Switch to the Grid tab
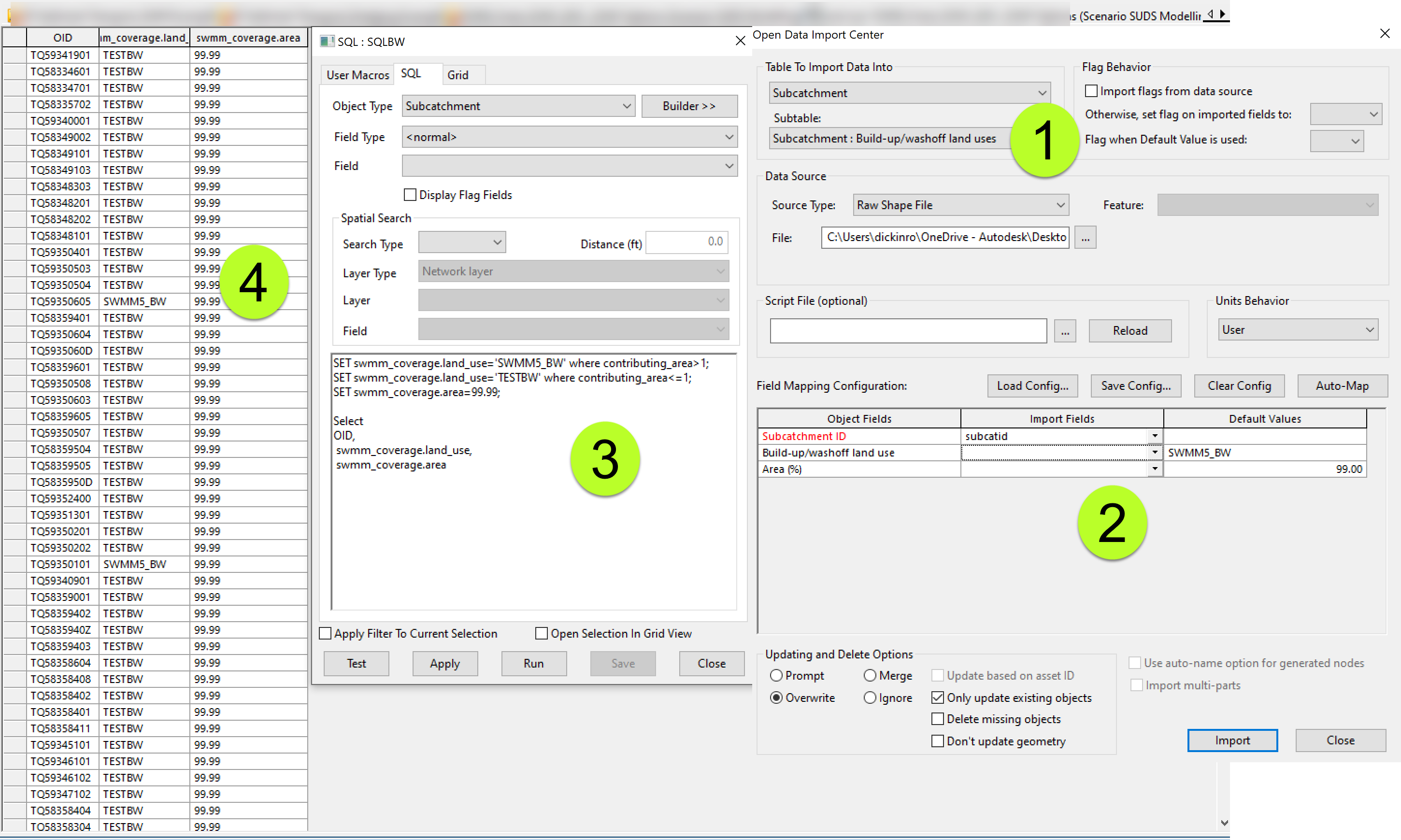1401x840 pixels. tap(457, 75)
